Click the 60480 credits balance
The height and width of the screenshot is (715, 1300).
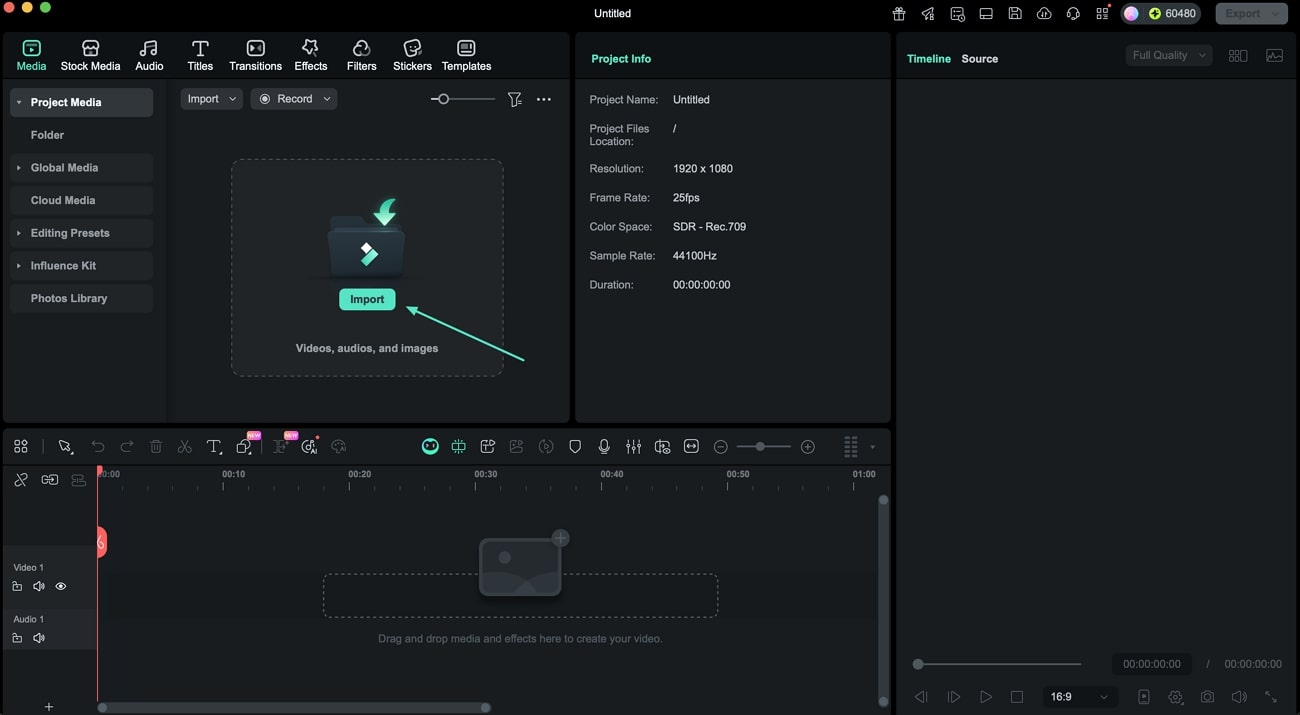1173,14
